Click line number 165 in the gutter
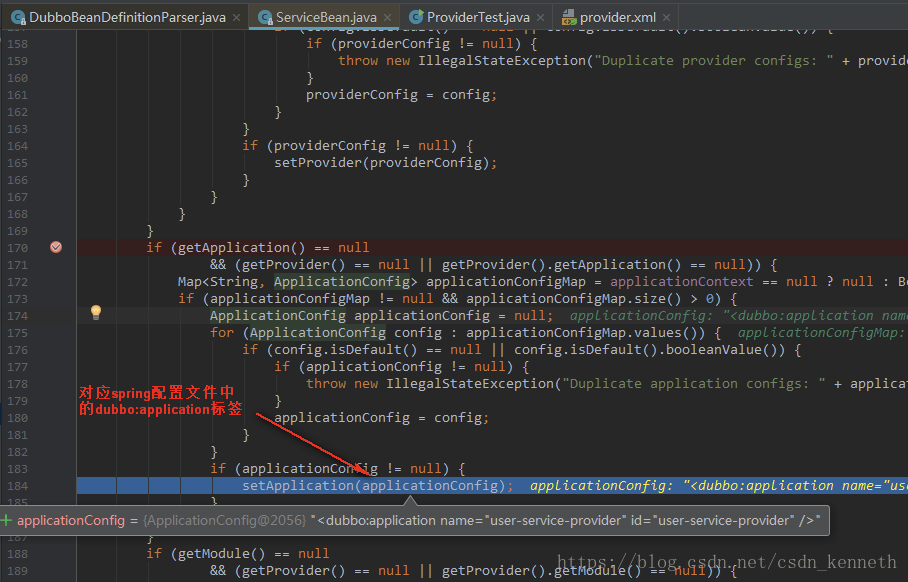 (17, 163)
